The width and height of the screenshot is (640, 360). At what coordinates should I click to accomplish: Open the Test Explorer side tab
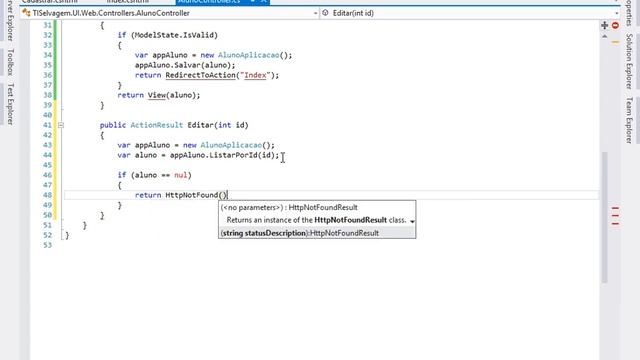point(11,104)
